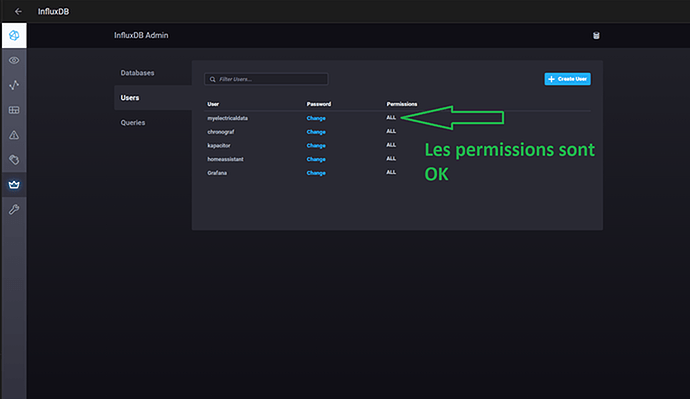Open the InfluxDB Admin crown icon

point(14,184)
